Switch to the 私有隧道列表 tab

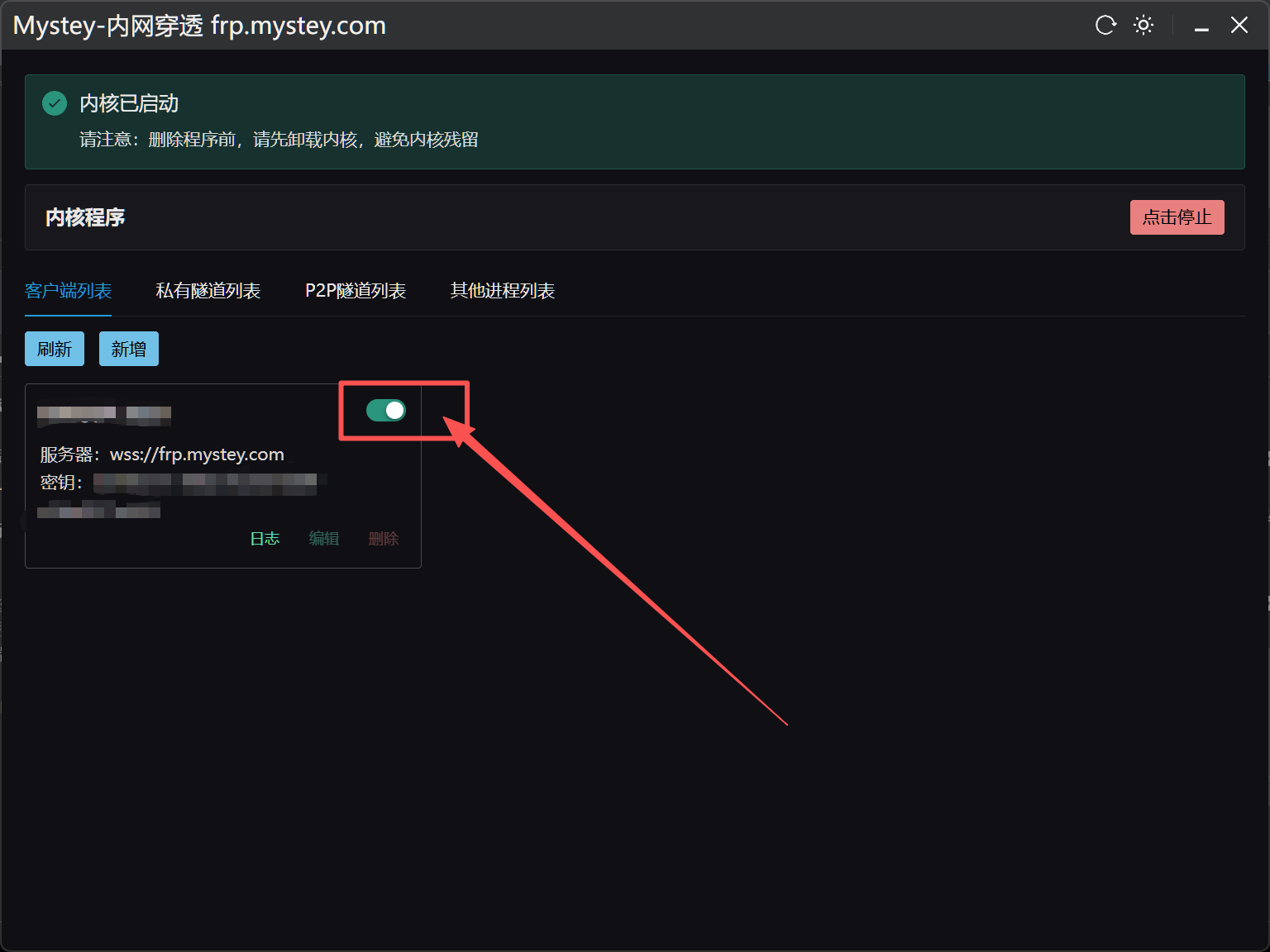click(208, 291)
